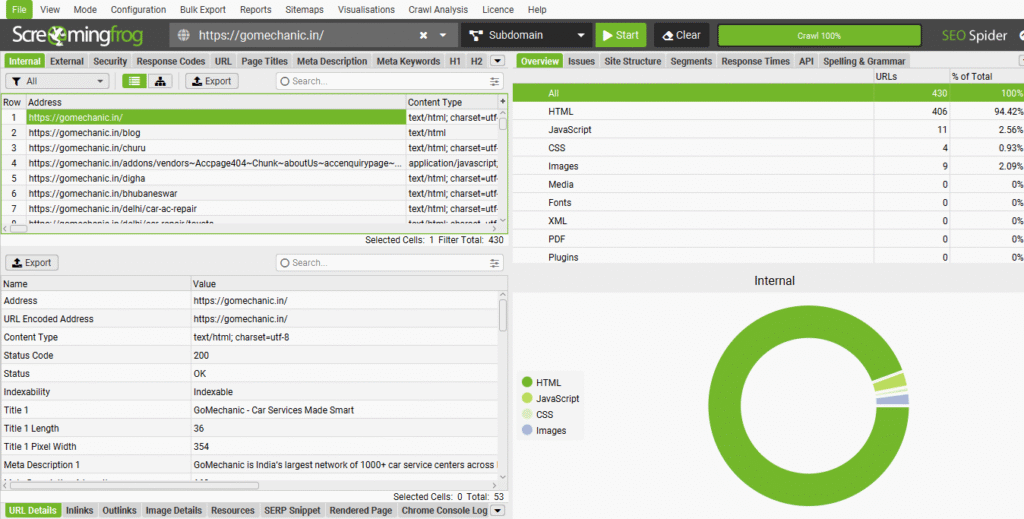Screen dimensions: 1024x519
Task: Clear the crawl data
Action: pos(681,35)
